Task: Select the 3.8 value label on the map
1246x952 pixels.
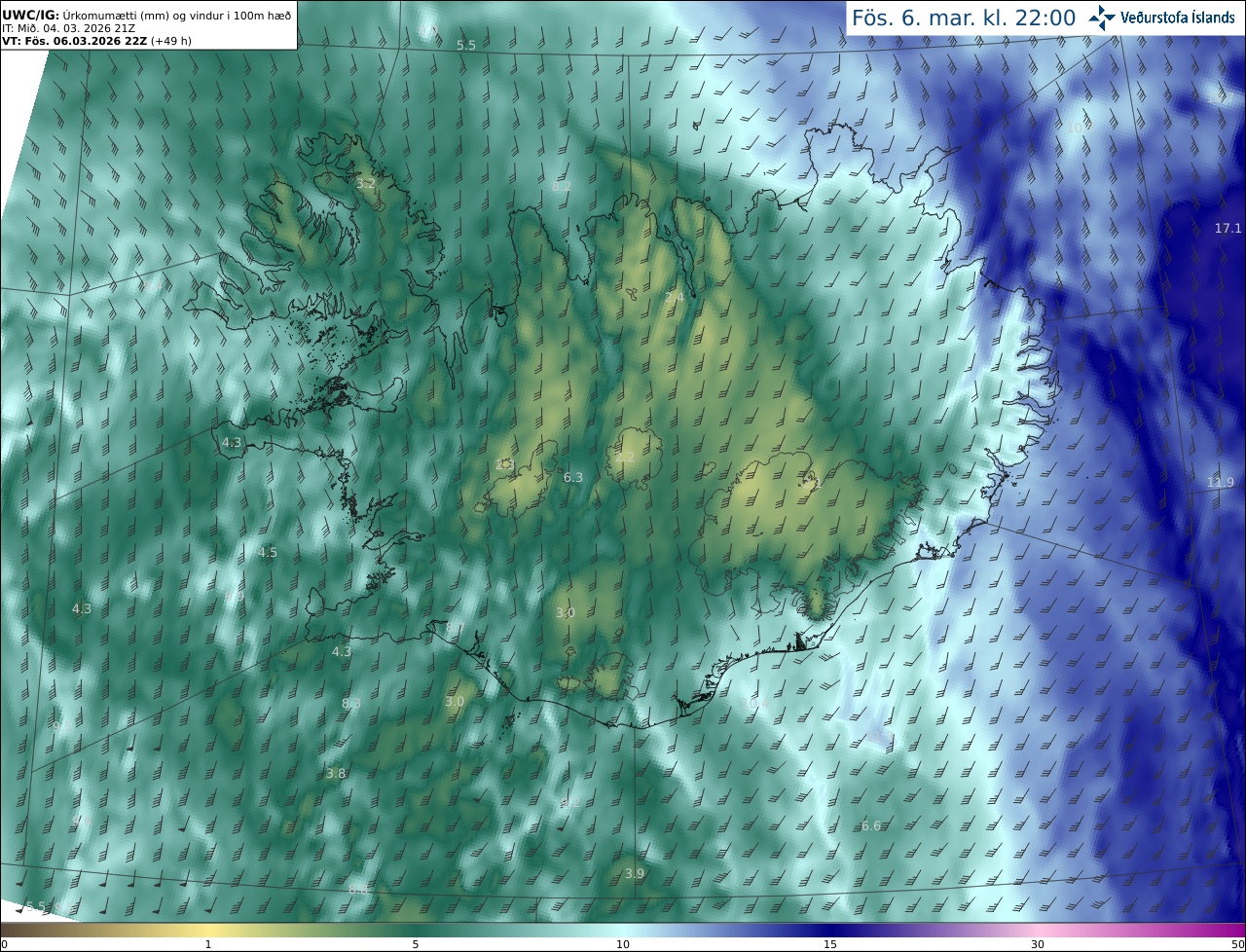Action: pos(336,773)
